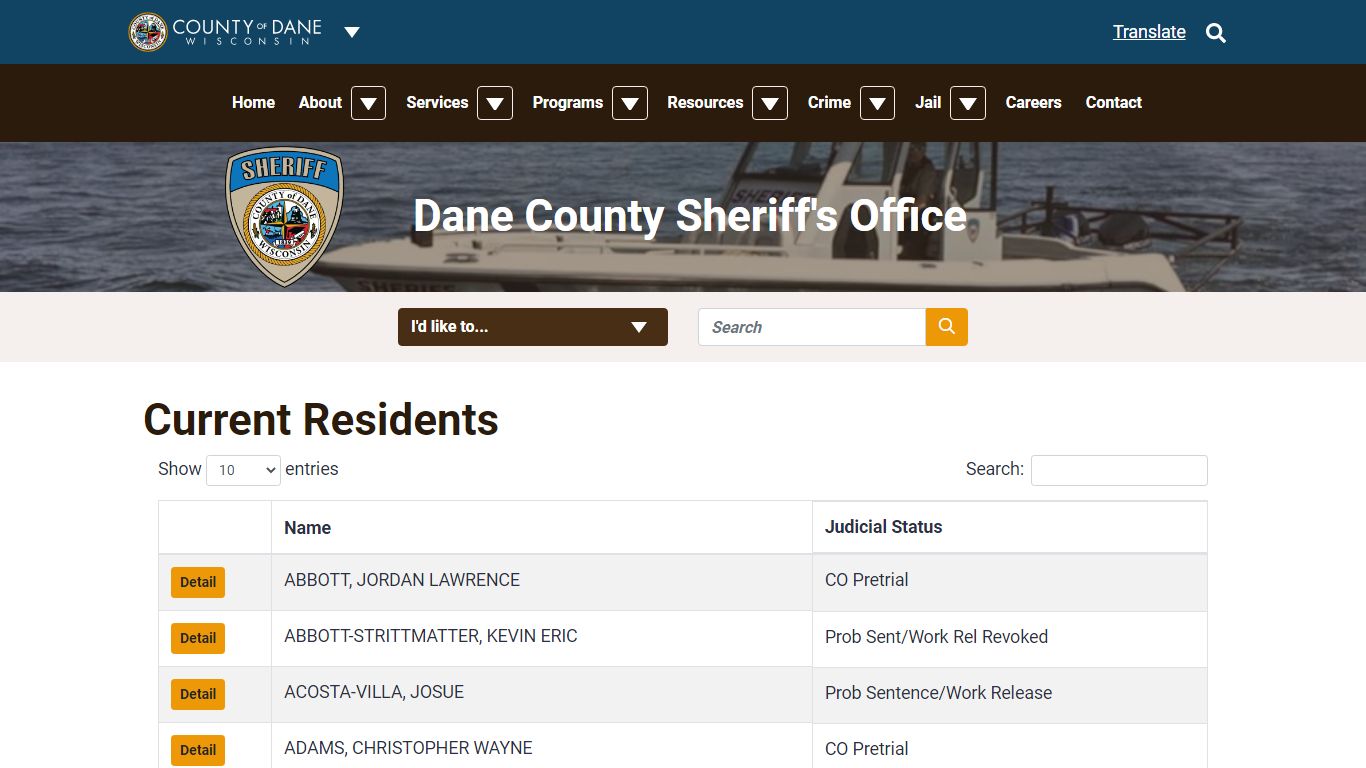Open the I'd like to... dropdown

click(533, 327)
